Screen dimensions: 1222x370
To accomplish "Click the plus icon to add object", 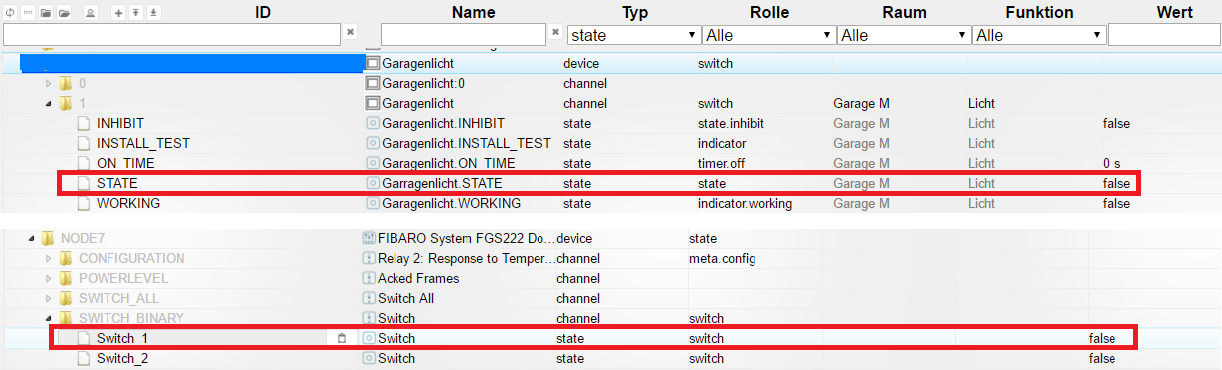I will tap(118, 13).
